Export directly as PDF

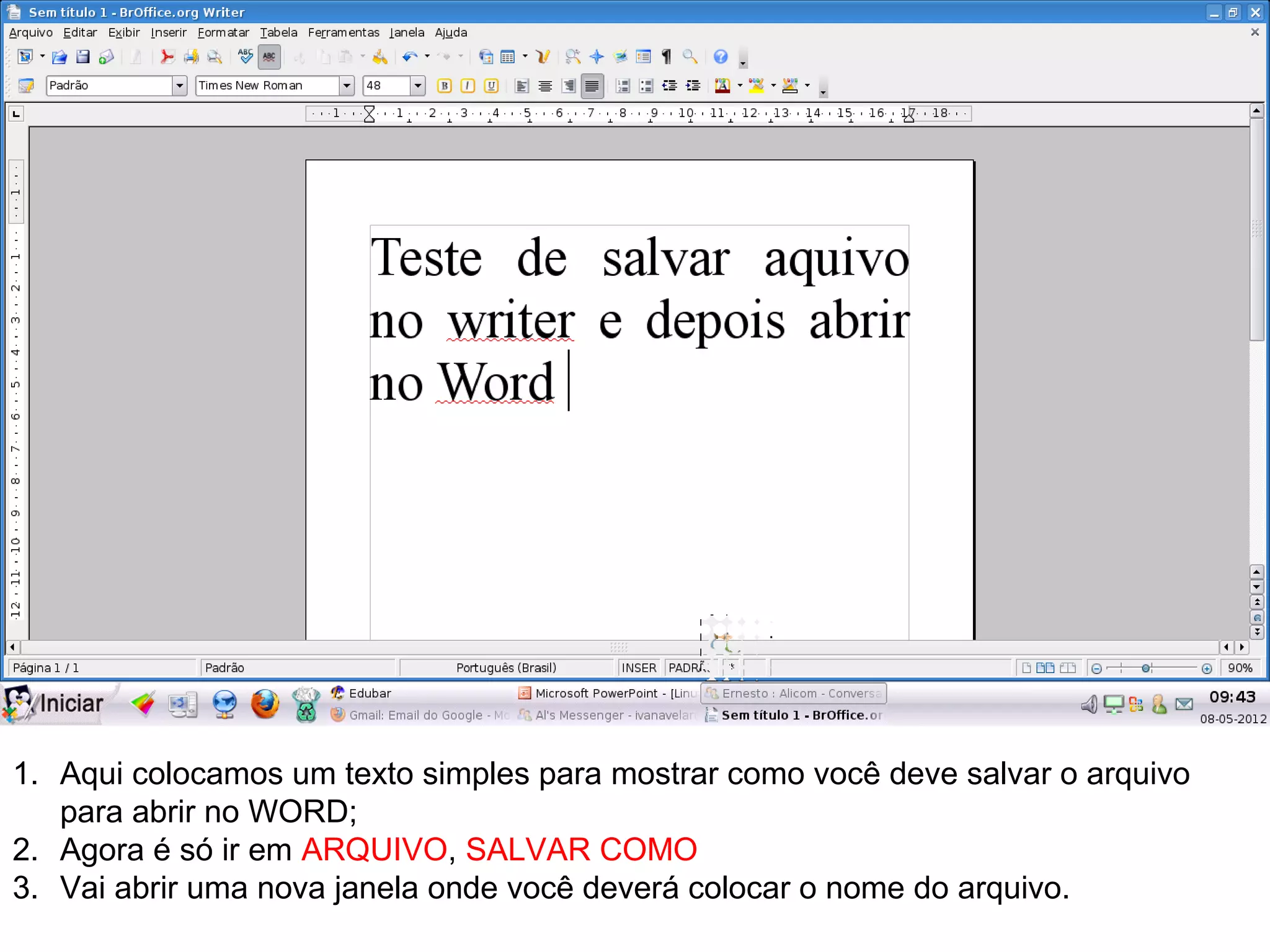click(x=167, y=57)
